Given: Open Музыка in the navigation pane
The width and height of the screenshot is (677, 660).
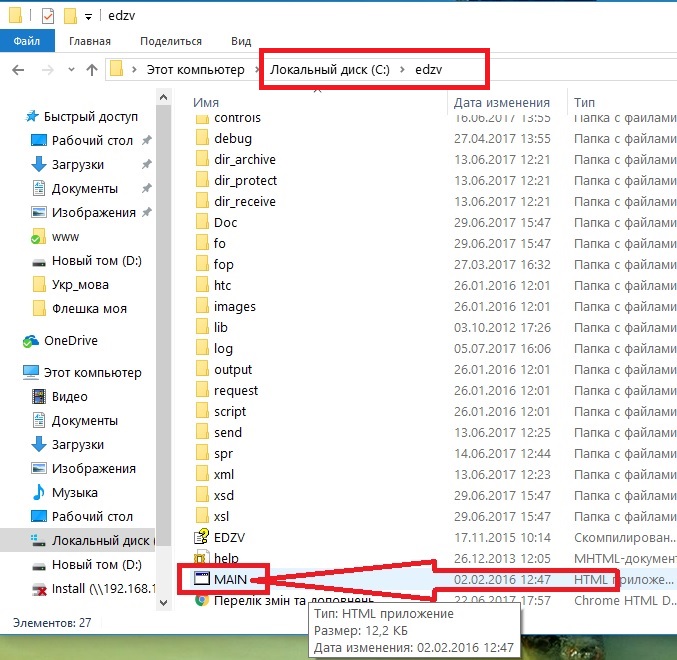Looking at the screenshot, I should coord(74,492).
